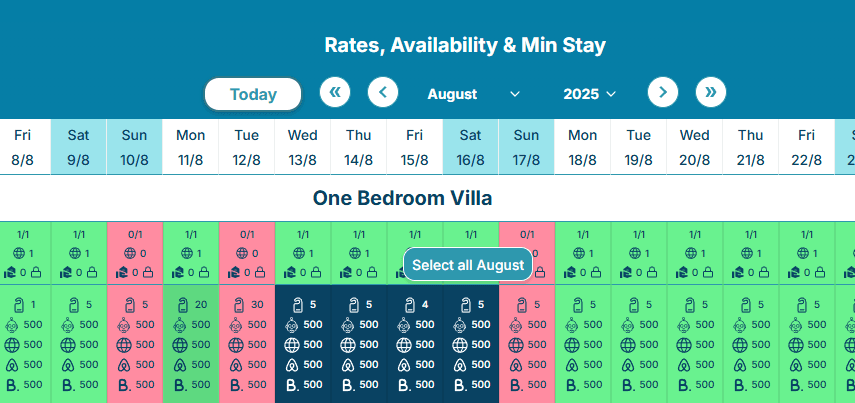Screen dimensions: 855x403
Task: Click the lock icon on Fri 8/8
Action: [x=35, y=271]
